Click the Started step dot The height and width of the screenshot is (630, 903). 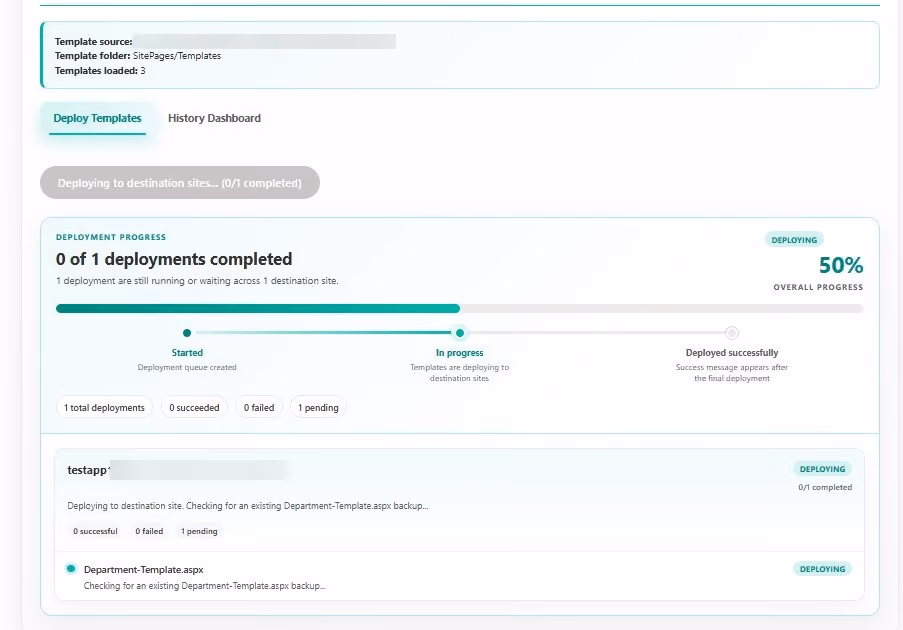pyautogui.click(x=187, y=333)
